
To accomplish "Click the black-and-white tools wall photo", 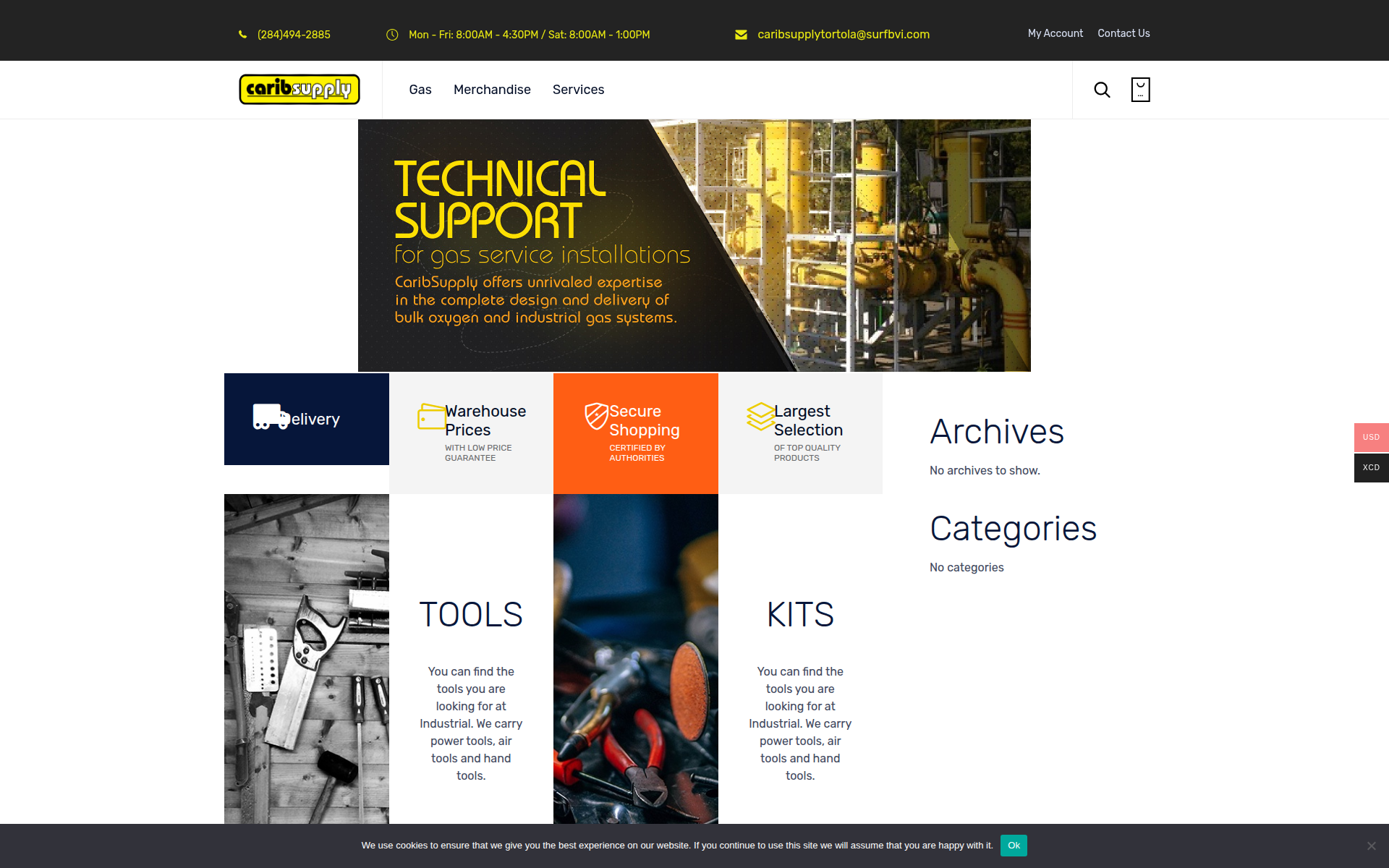I will click(307, 659).
